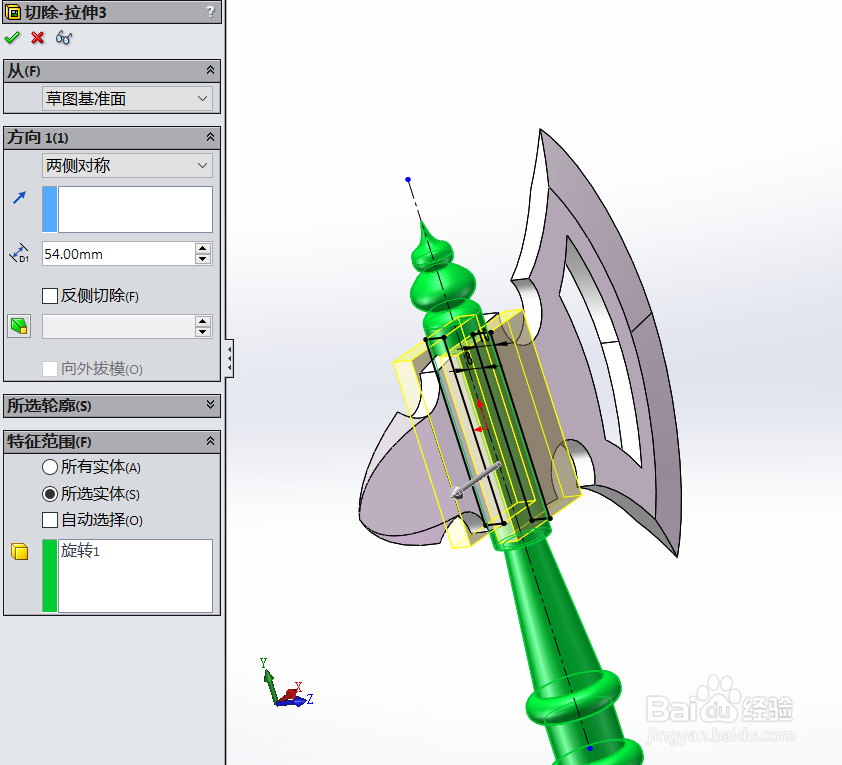Click the draft angle input field
The width and height of the screenshot is (842, 765).
click(x=119, y=326)
